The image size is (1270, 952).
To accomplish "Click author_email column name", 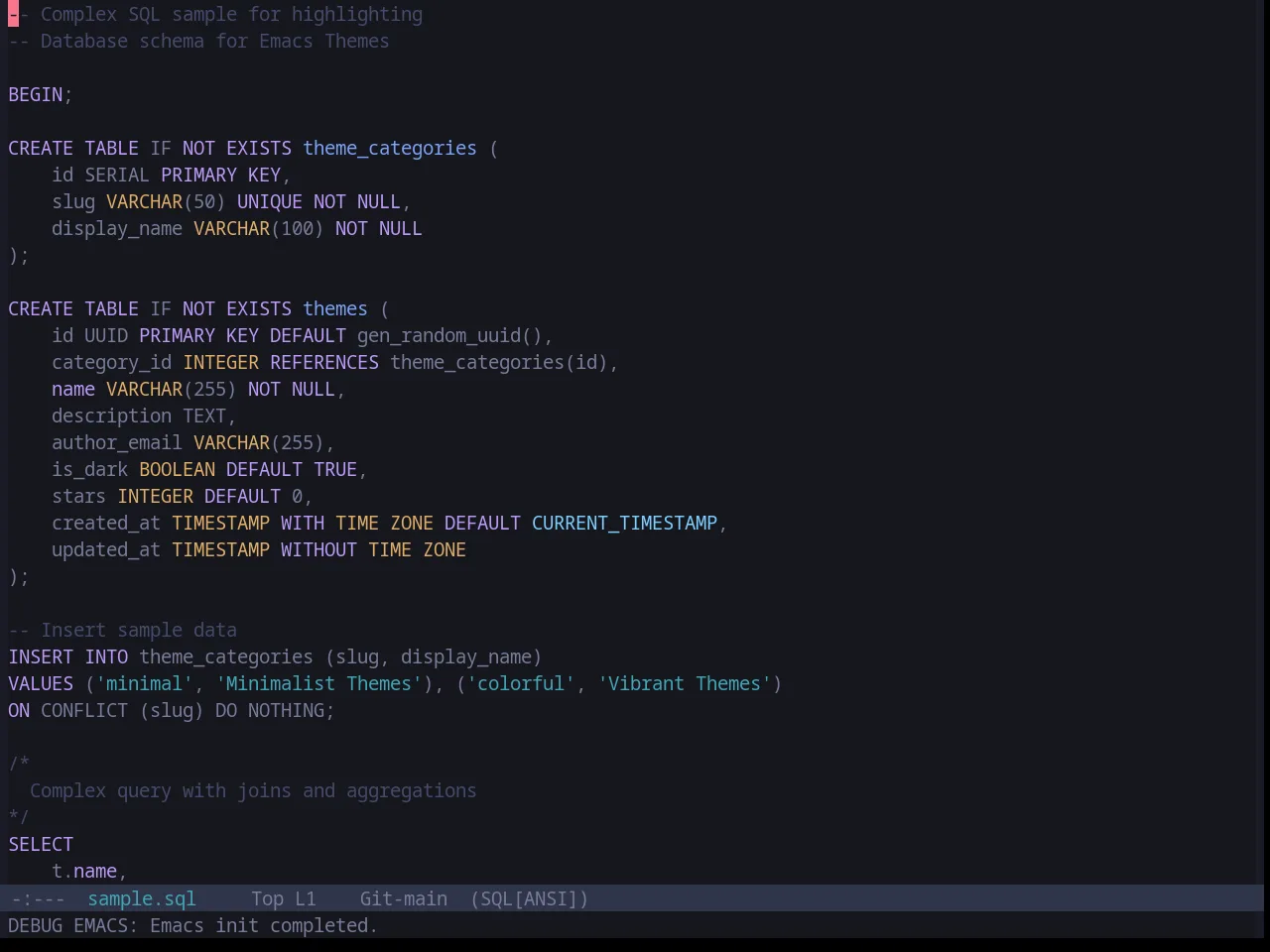I will pyautogui.click(x=117, y=442).
